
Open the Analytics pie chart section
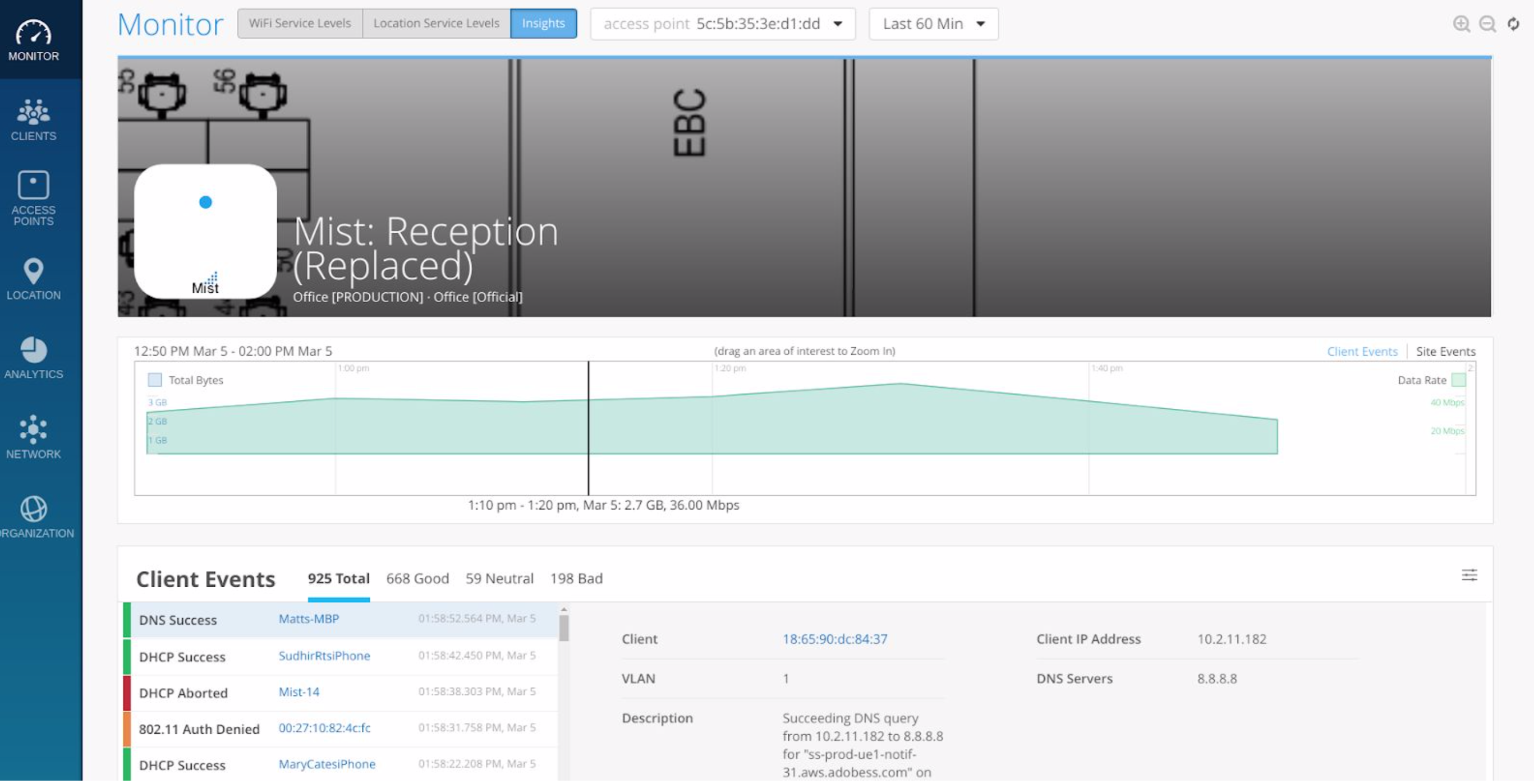[33, 358]
